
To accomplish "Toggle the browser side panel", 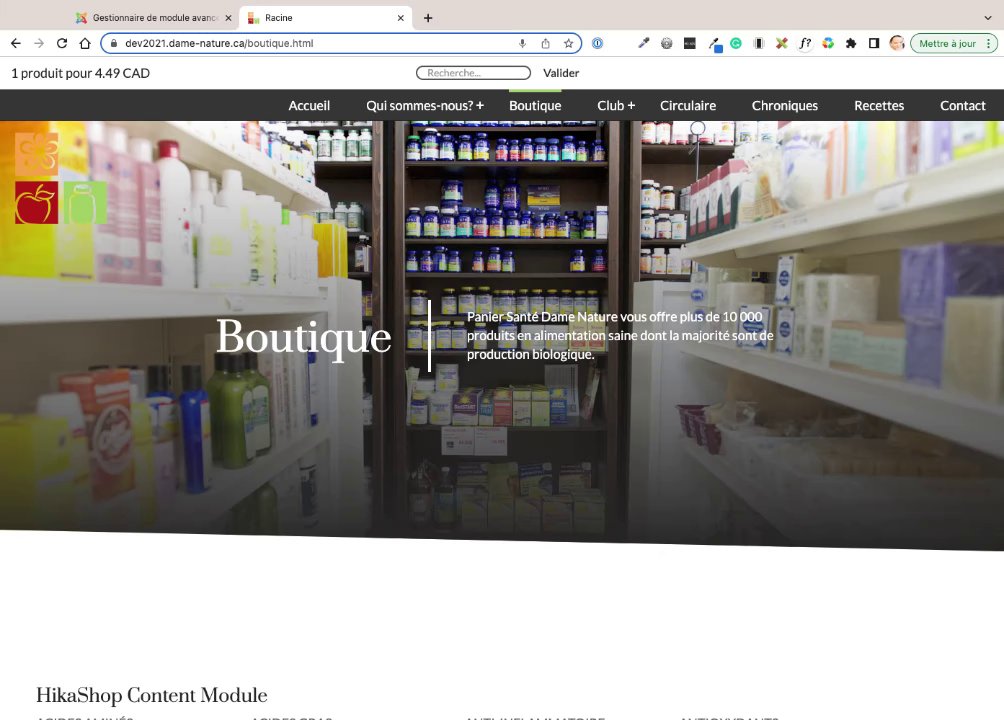I will coord(874,44).
